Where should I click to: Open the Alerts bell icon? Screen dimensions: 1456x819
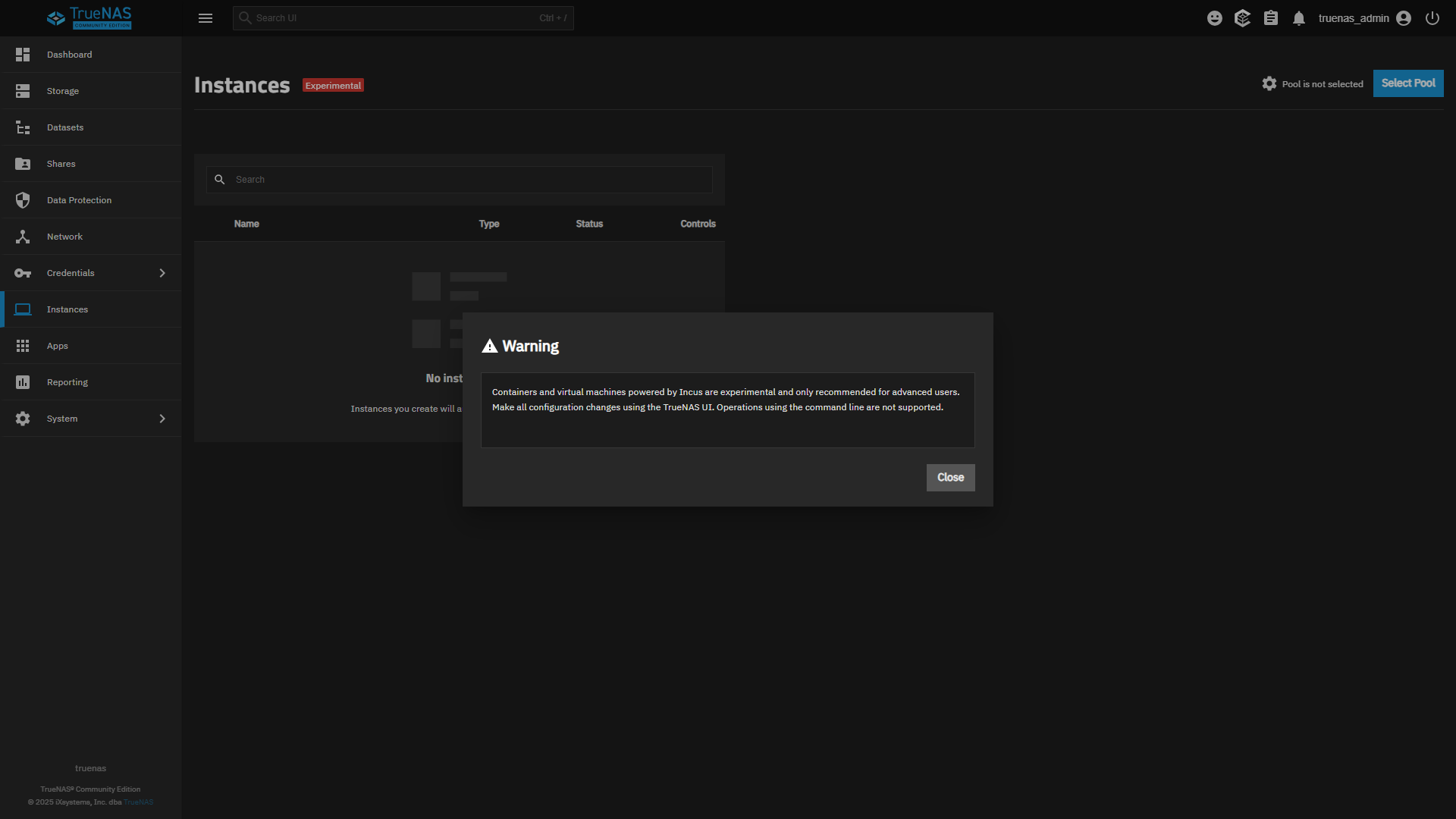(x=1299, y=18)
